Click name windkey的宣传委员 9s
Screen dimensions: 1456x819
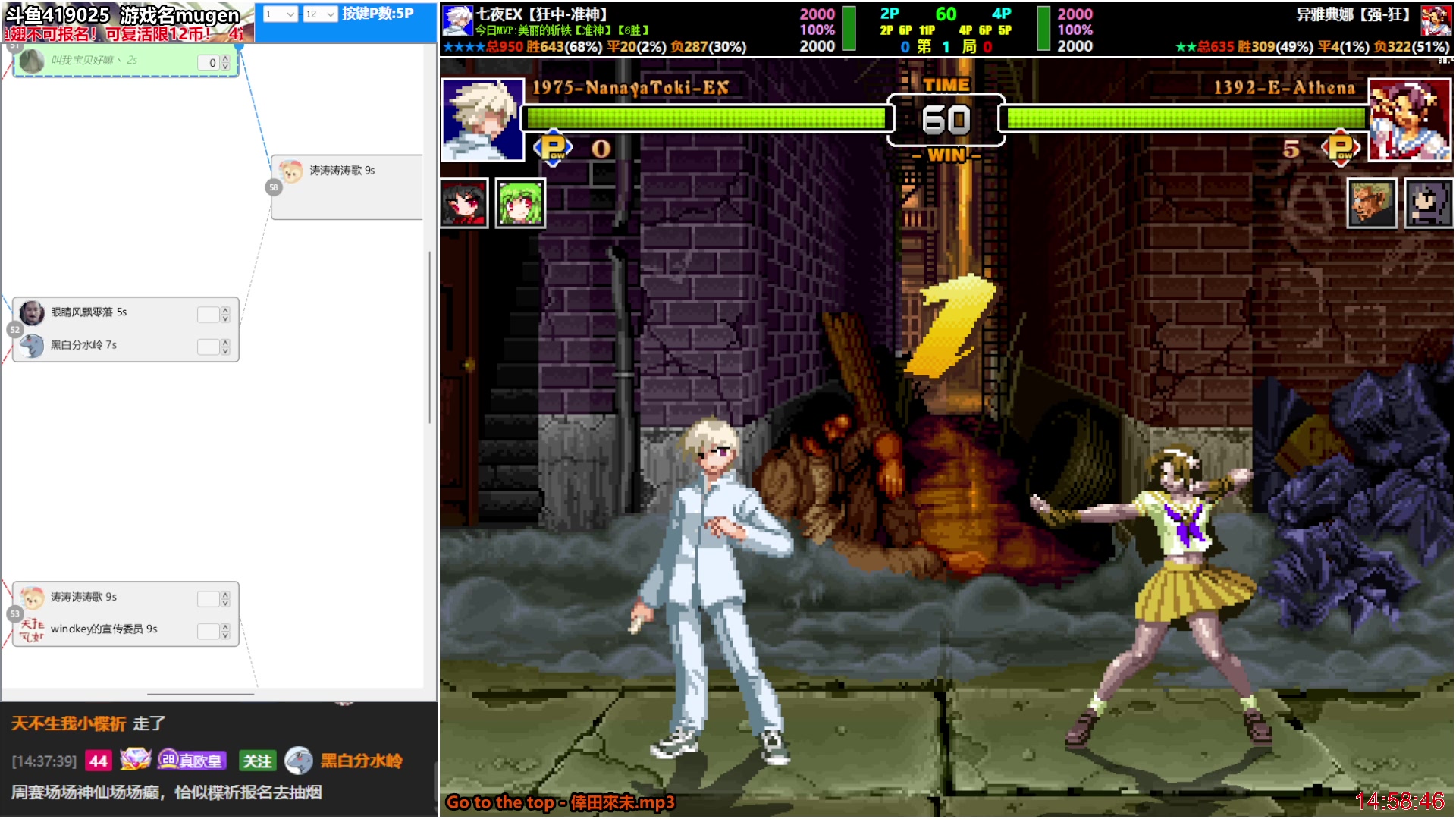pos(104,629)
